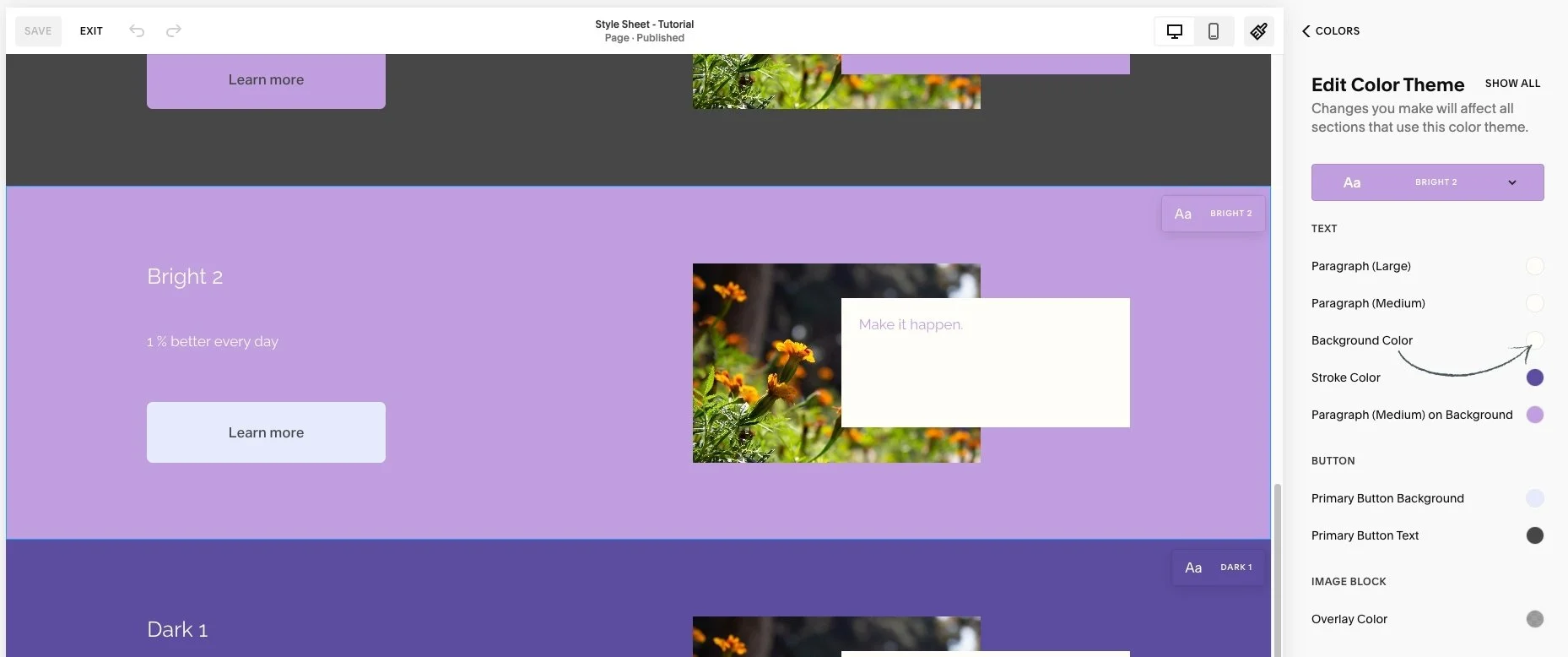Click the 'Edit Color Theme' panel heading

click(x=1387, y=84)
